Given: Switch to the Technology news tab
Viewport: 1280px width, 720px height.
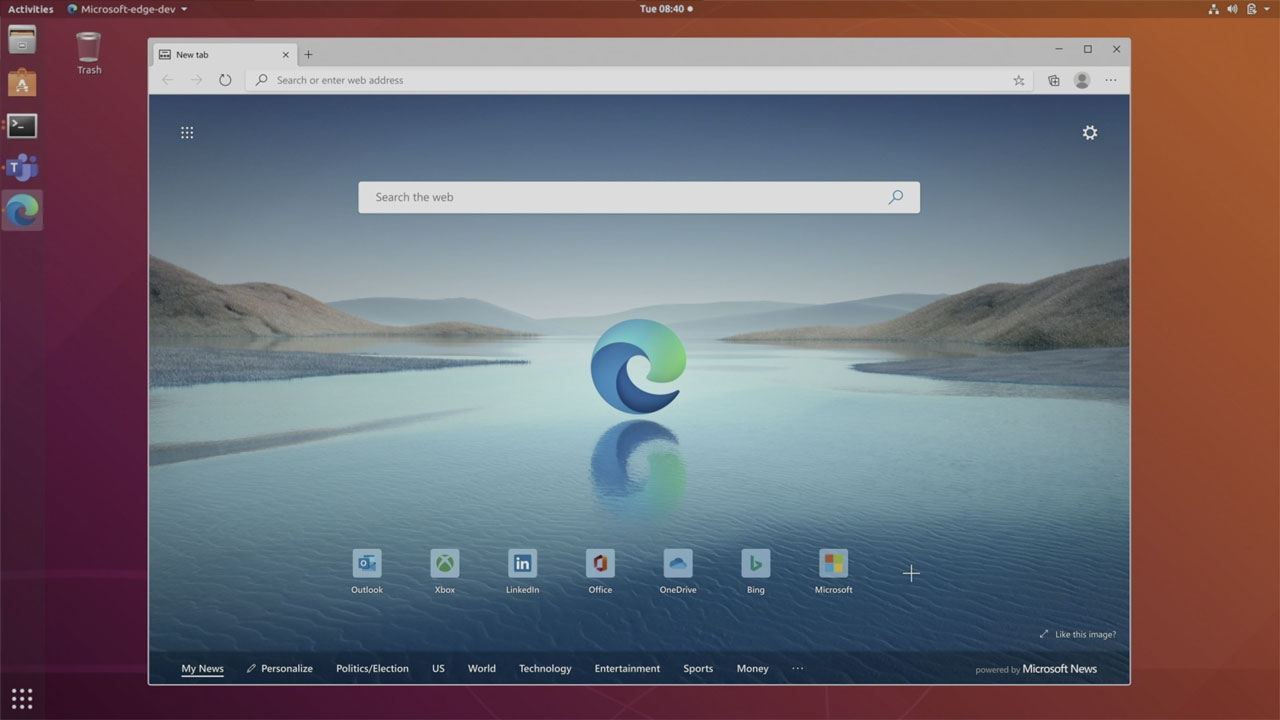Looking at the screenshot, I should coord(545,668).
